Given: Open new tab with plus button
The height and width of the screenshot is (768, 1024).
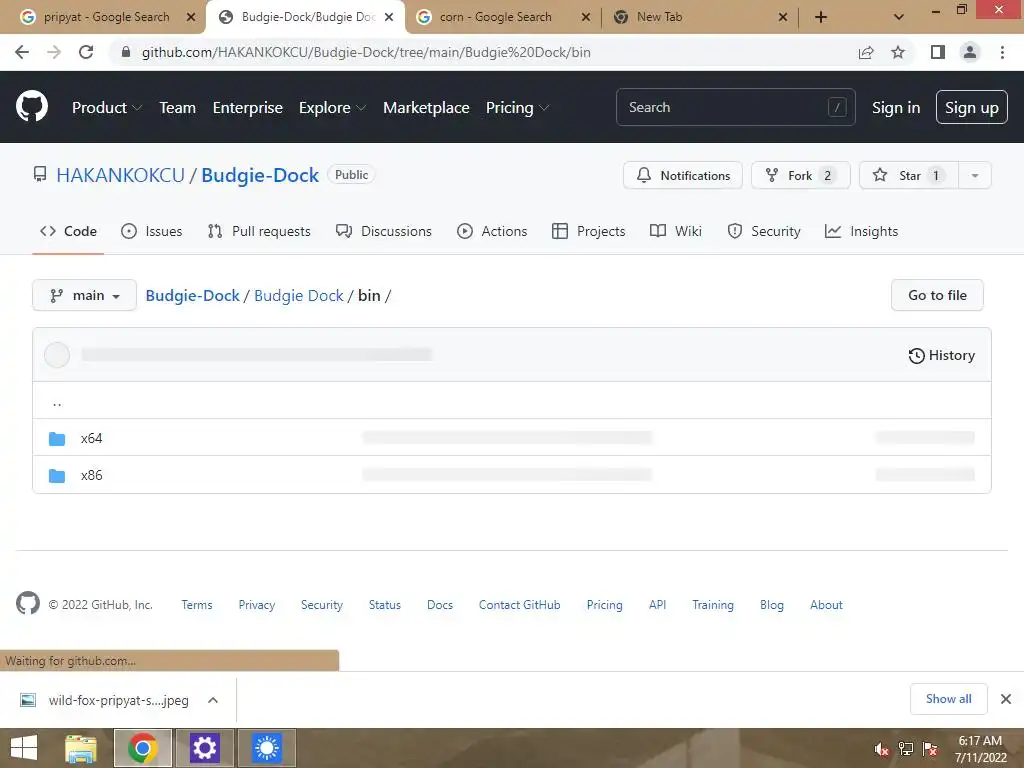Looking at the screenshot, I should pyautogui.click(x=821, y=17).
